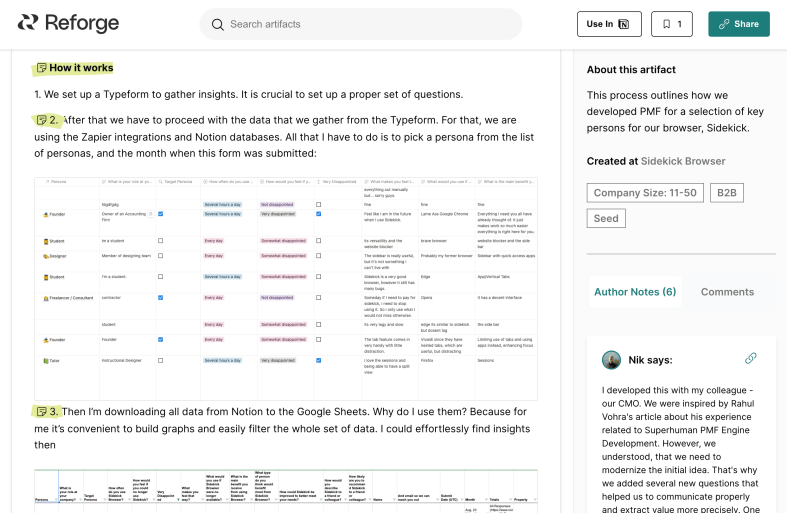
Task: Click the Reforge logo
Action: point(68,24)
